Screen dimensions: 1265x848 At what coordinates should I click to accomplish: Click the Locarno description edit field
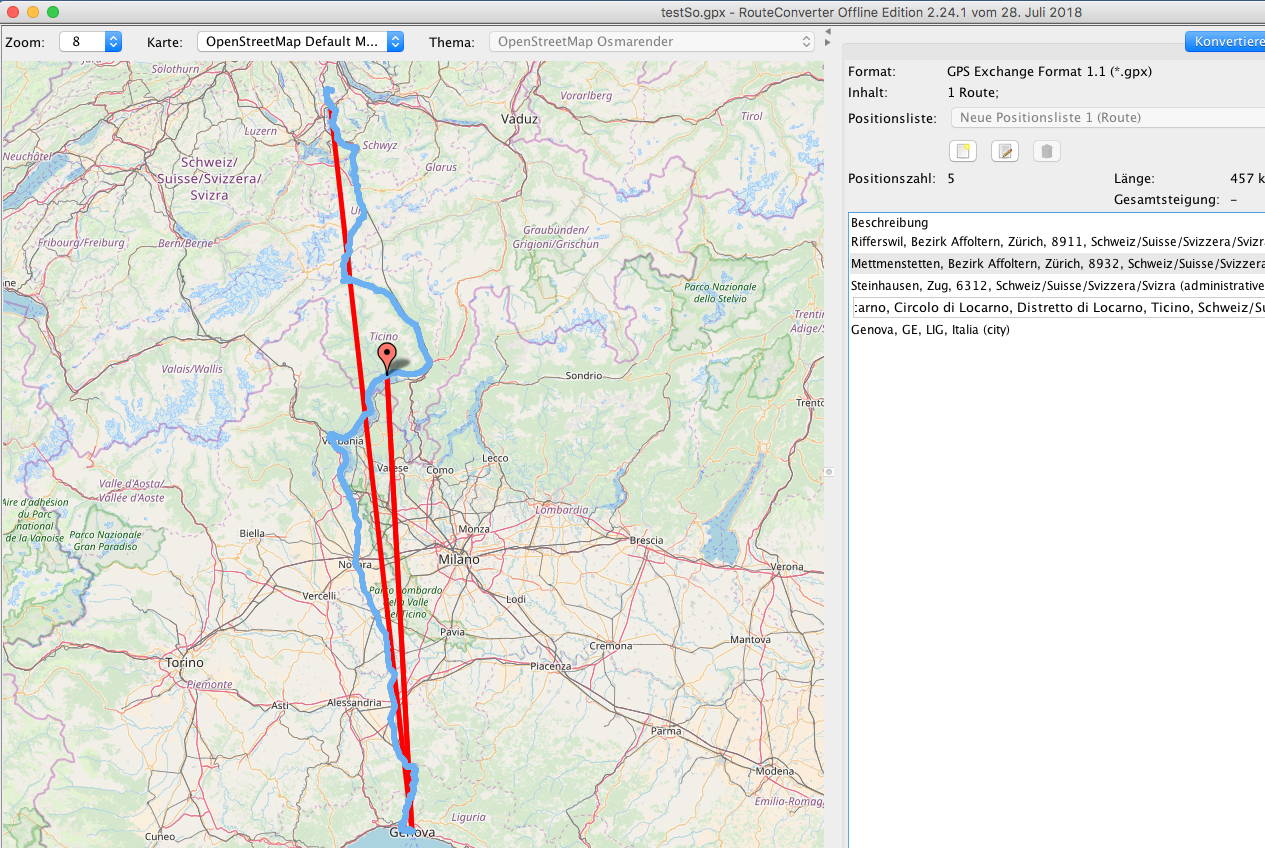coord(1056,308)
